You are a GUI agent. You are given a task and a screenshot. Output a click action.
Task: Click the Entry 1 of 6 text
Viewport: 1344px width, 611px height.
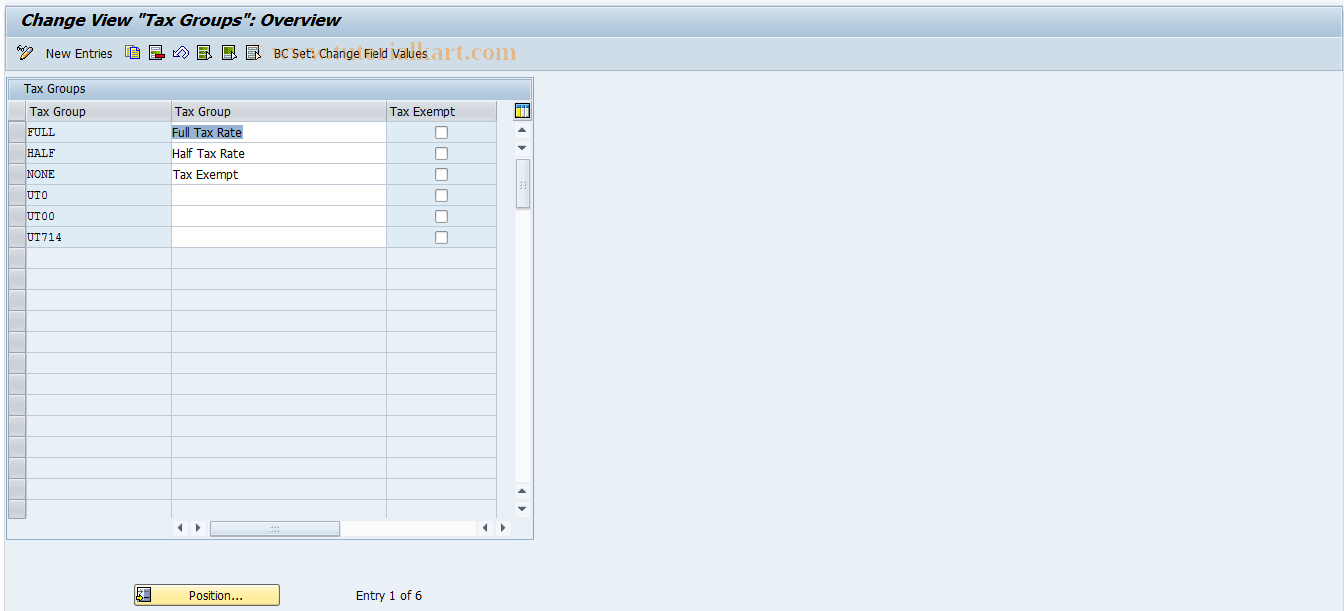(x=389, y=595)
